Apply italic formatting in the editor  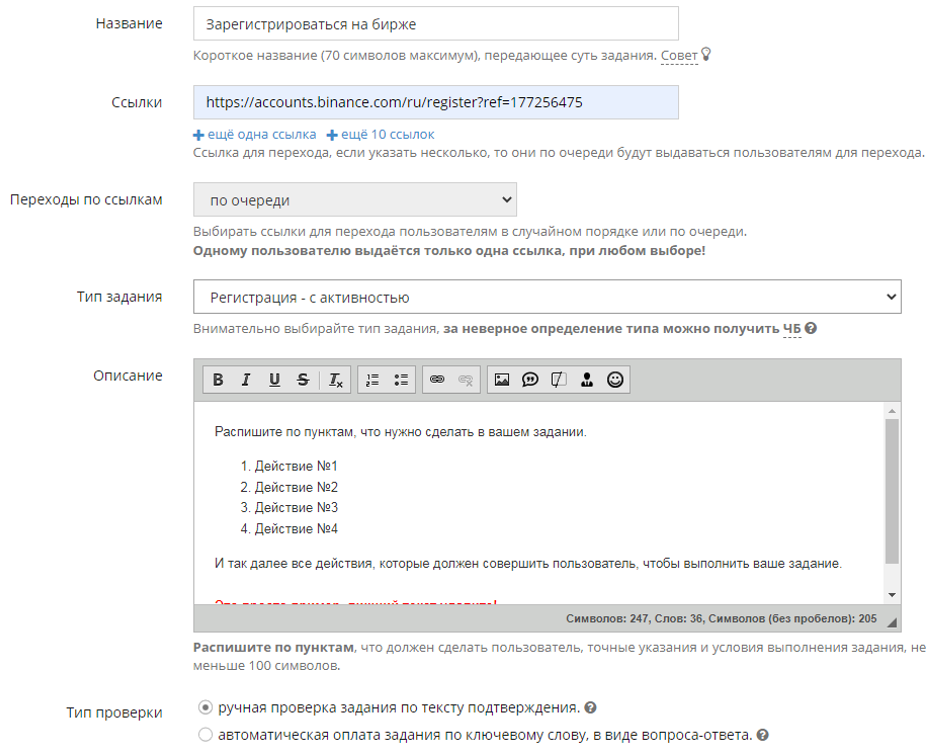tap(246, 379)
